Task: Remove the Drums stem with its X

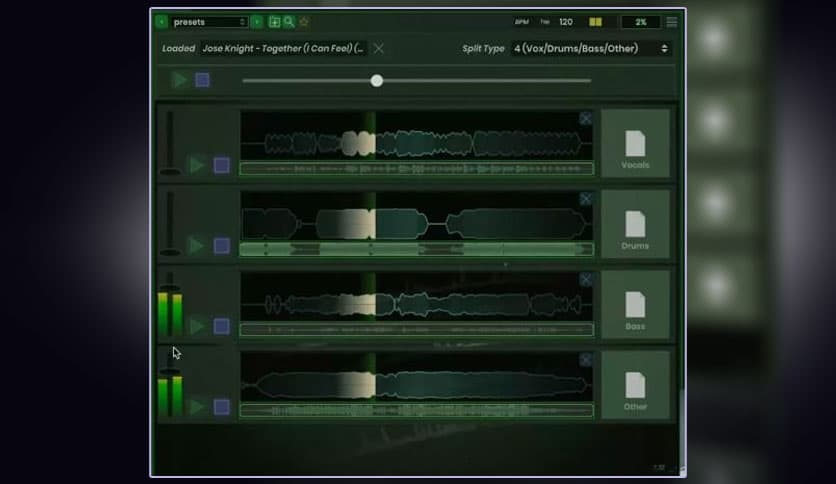Action: click(x=585, y=199)
